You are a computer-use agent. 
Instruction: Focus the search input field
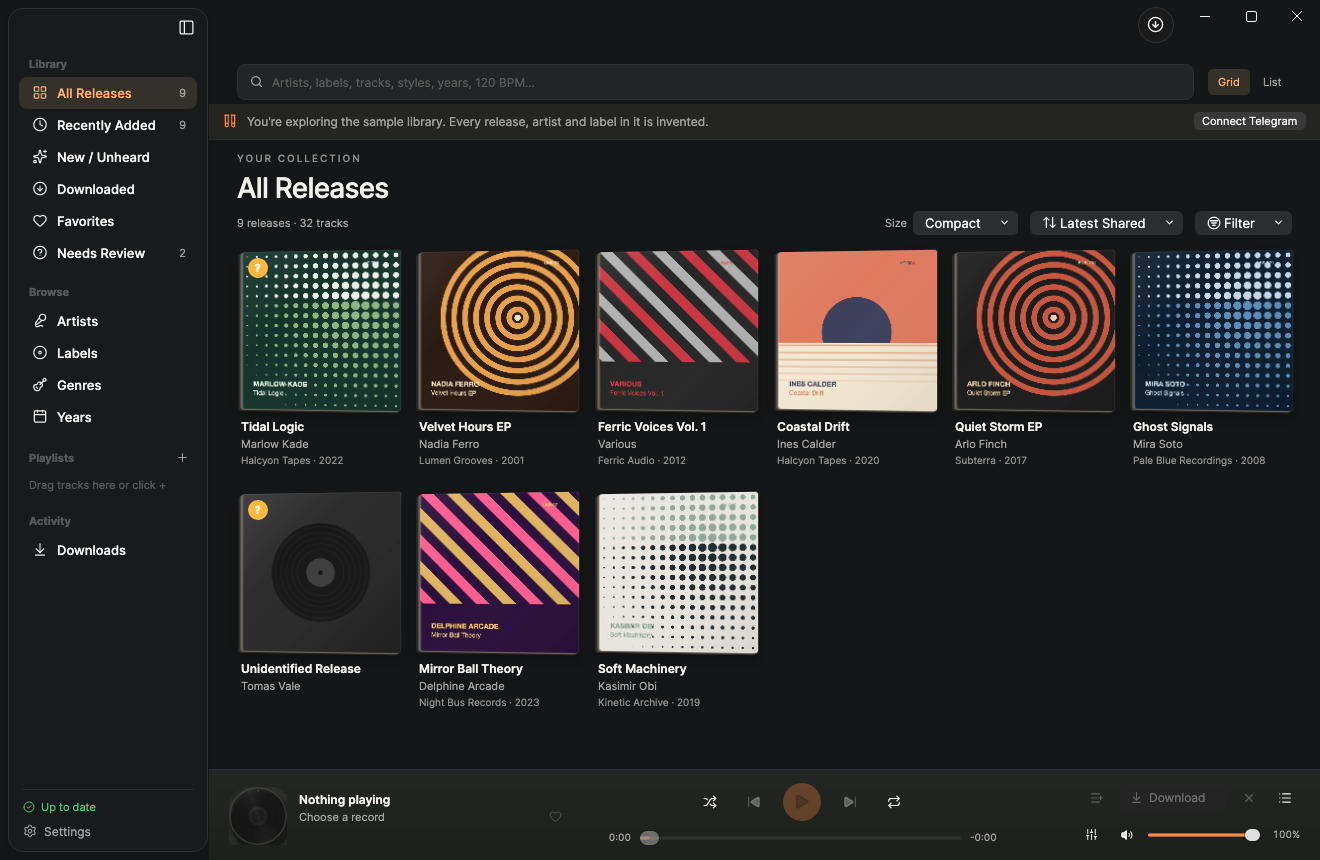715,82
